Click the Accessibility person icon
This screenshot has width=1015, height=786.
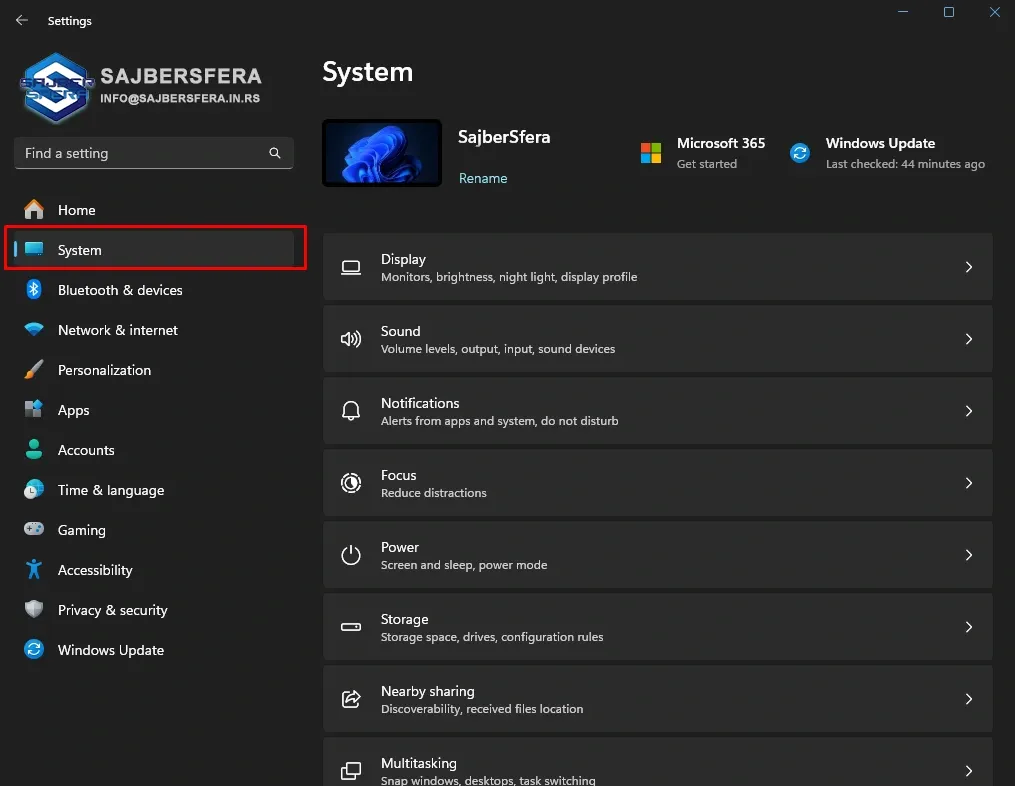pos(34,570)
